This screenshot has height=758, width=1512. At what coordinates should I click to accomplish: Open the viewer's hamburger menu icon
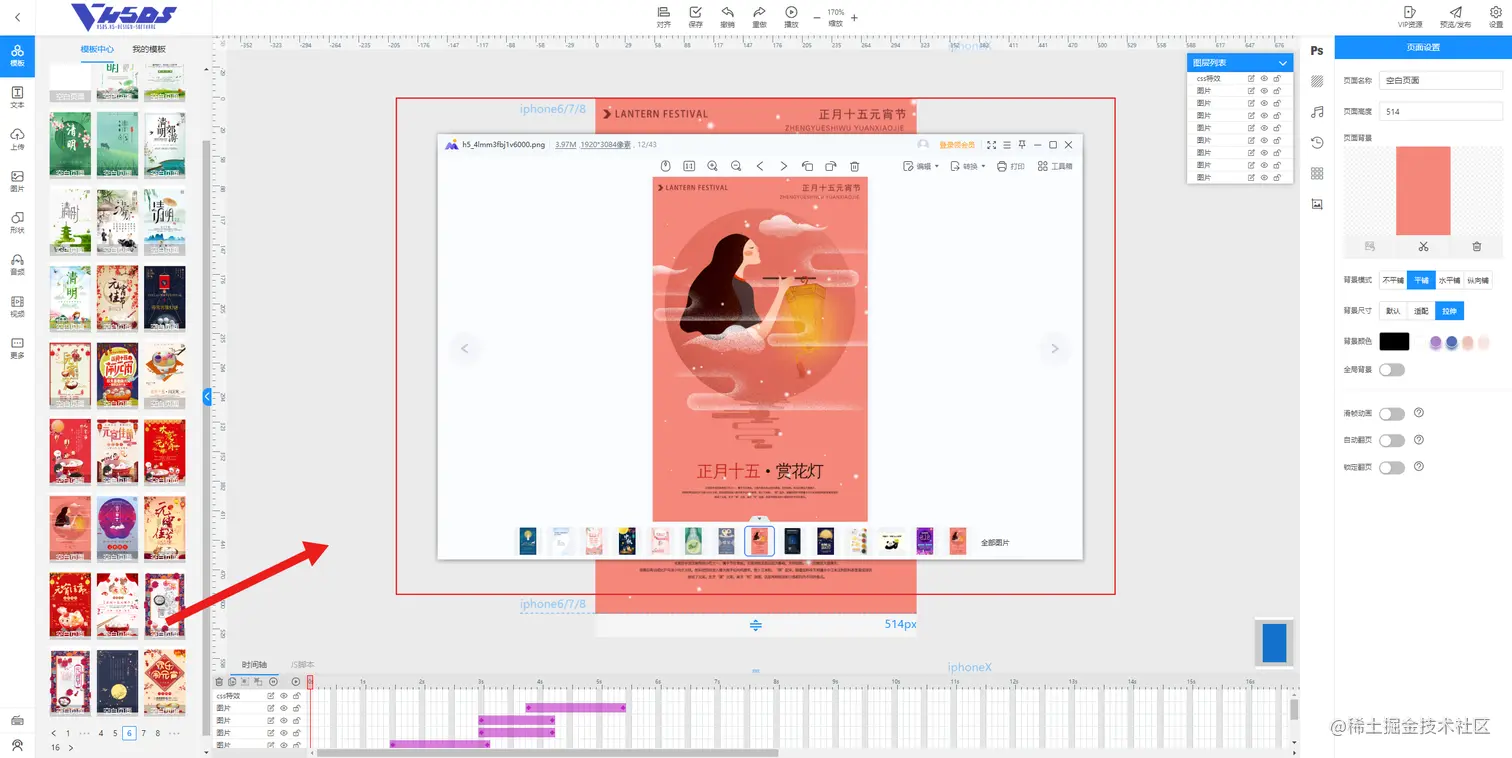[x=1007, y=145]
